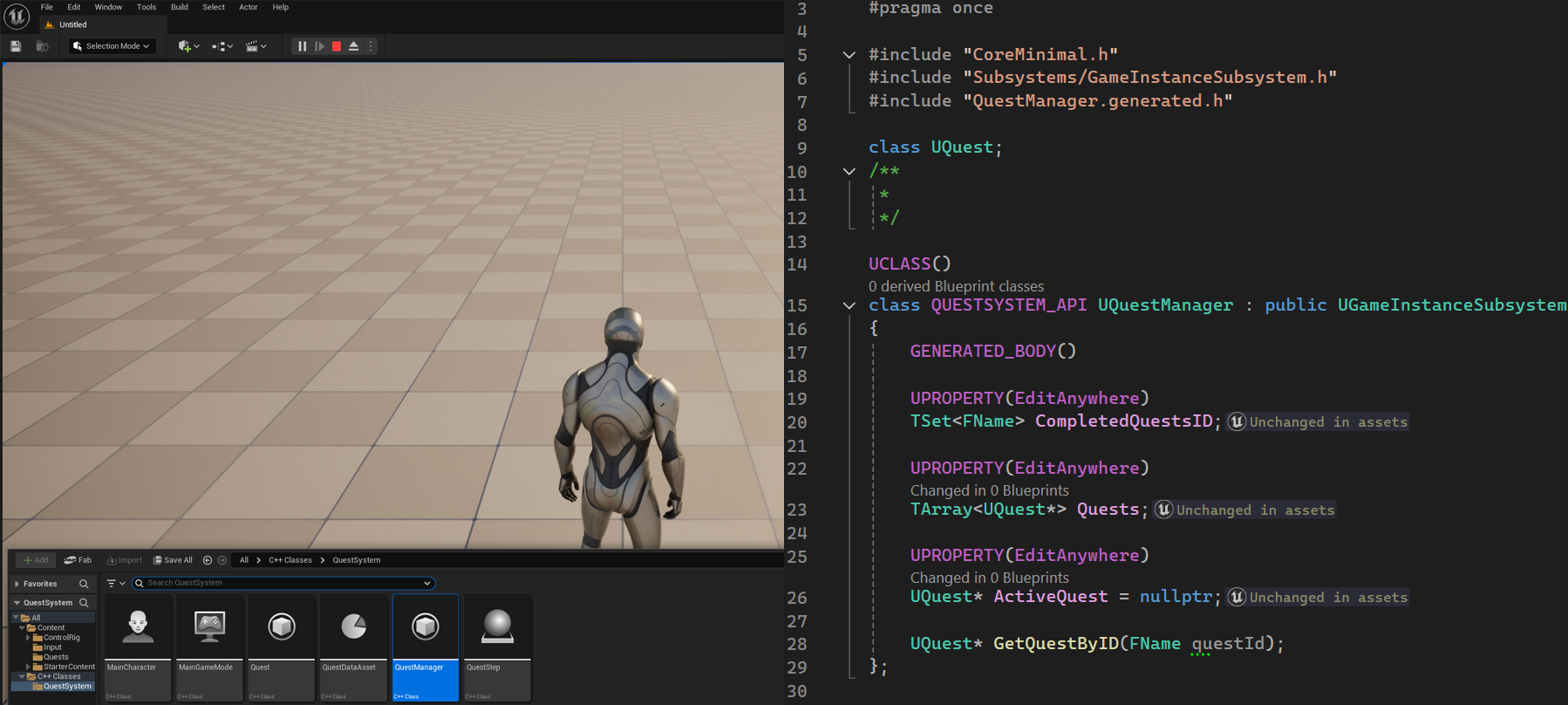Open the Selection Mode dropdown

pos(112,46)
